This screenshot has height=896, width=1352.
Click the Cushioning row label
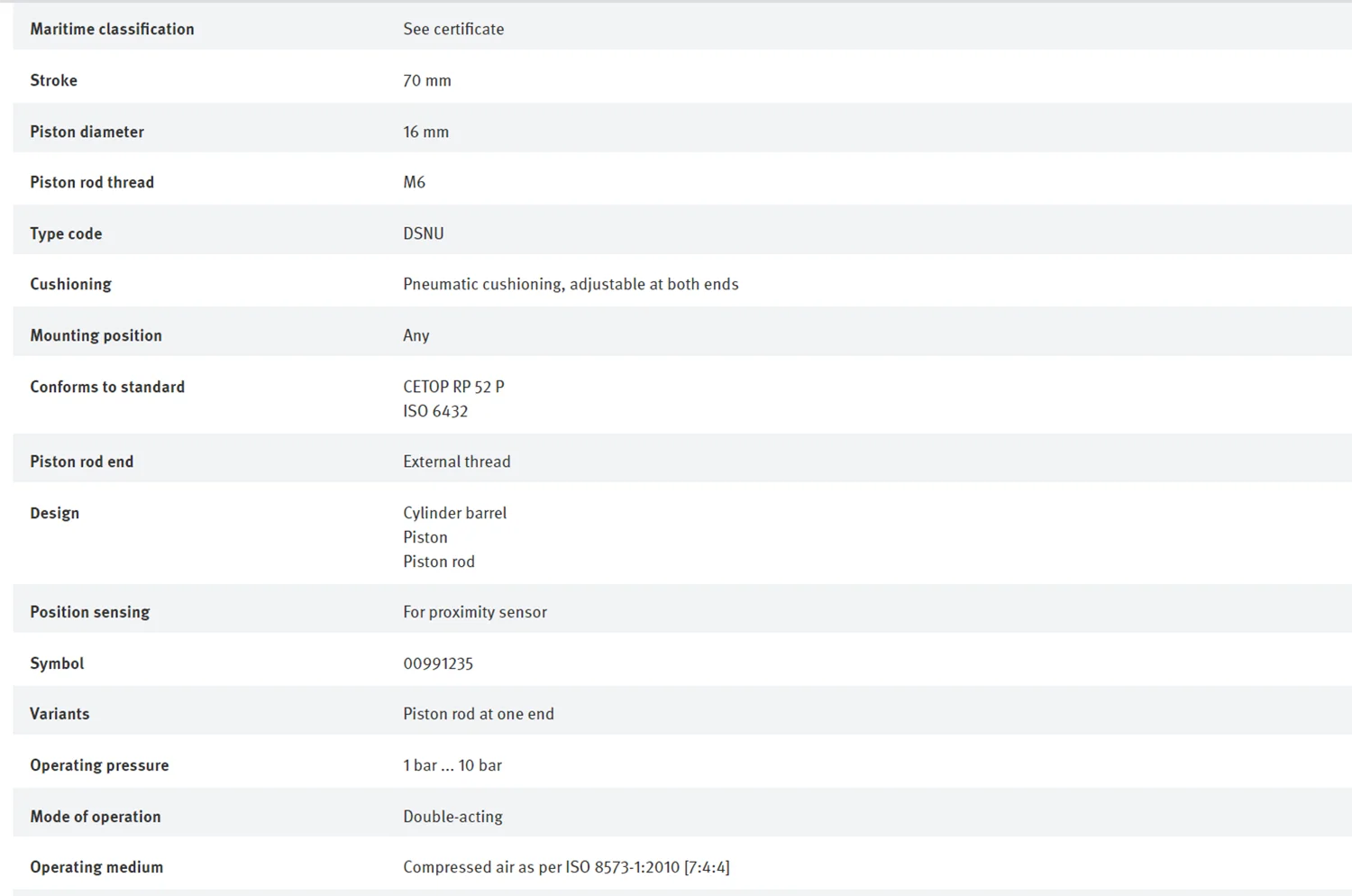click(70, 284)
